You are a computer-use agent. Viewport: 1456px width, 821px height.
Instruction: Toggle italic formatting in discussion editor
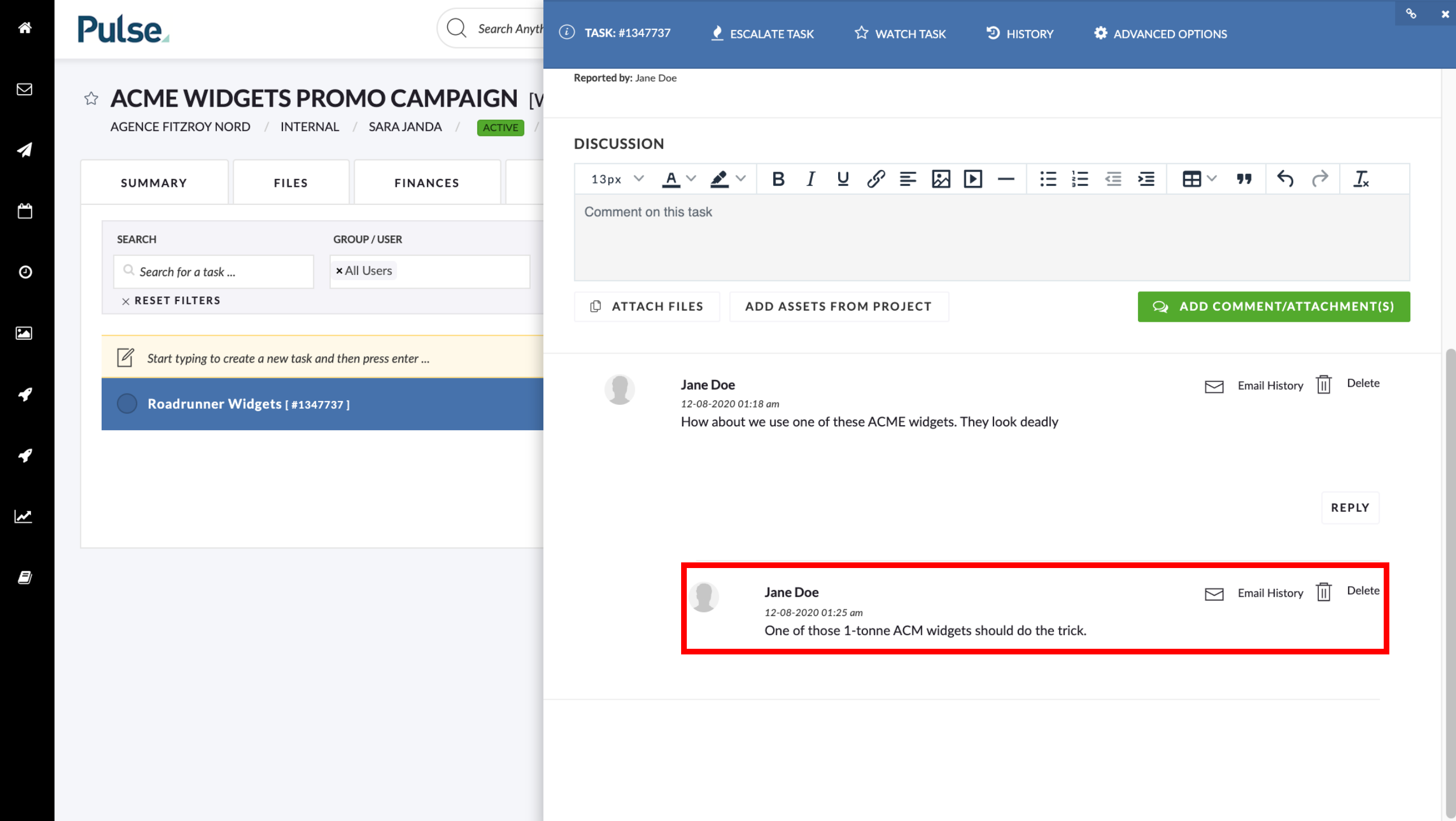point(810,179)
